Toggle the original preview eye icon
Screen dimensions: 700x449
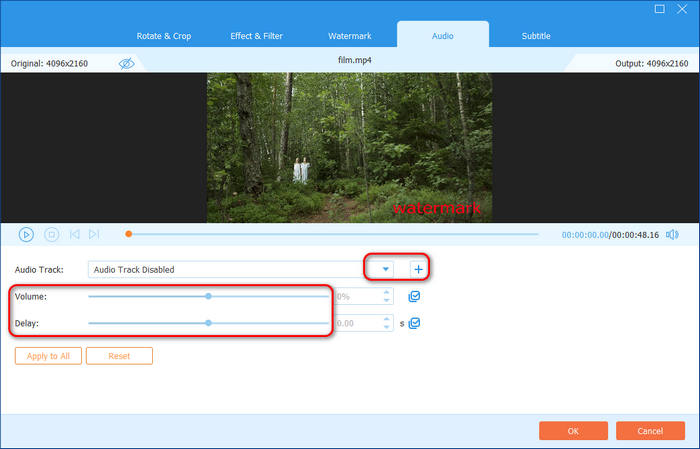point(126,63)
